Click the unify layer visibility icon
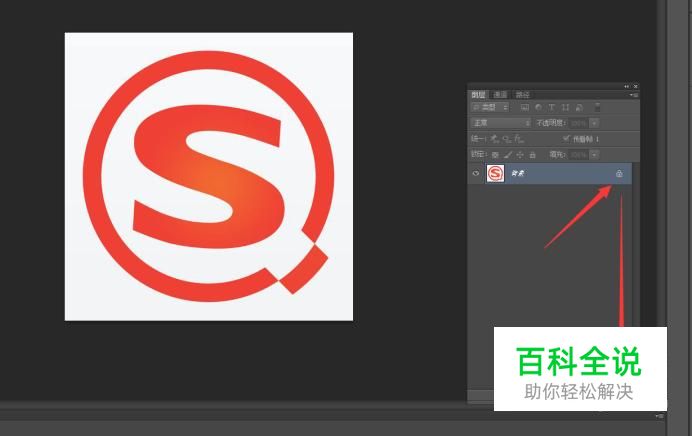This screenshot has width=692, height=436. pyautogui.click(x=507, y=139)
